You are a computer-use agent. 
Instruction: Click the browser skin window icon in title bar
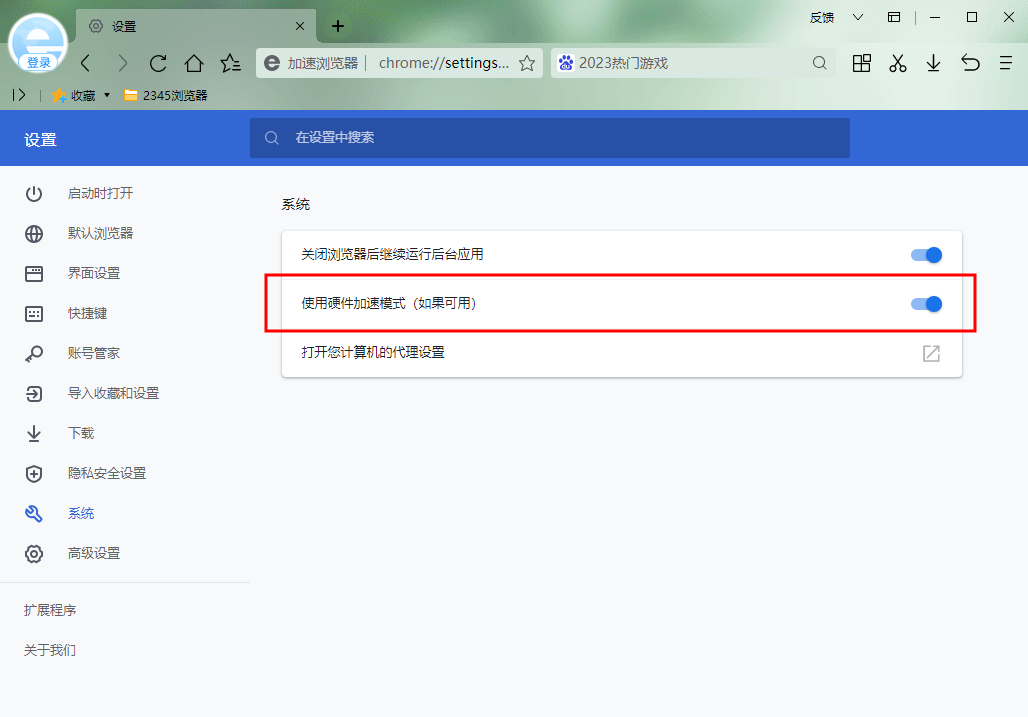pos(894,18)
